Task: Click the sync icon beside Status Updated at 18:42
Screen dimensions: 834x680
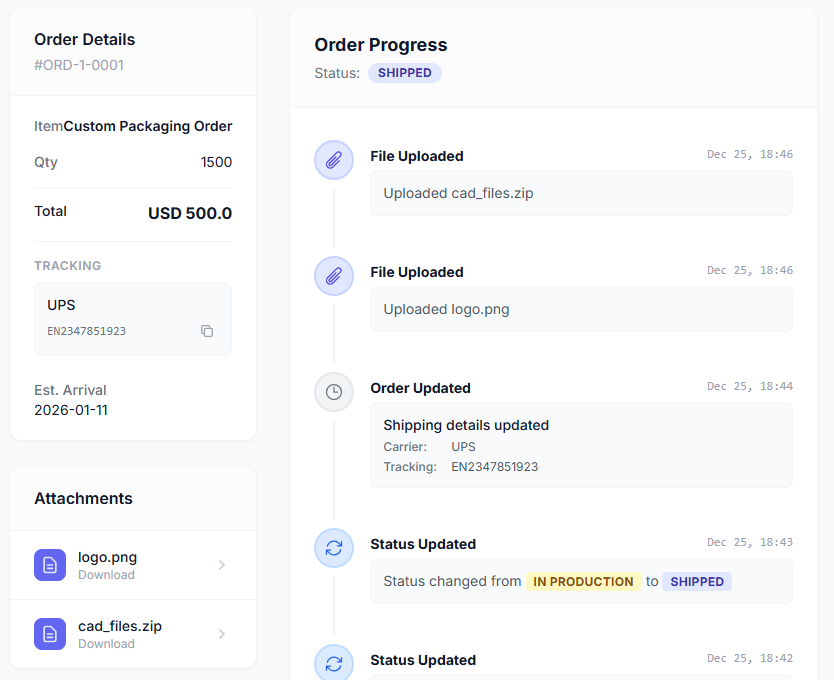Action: pos(334,662)
